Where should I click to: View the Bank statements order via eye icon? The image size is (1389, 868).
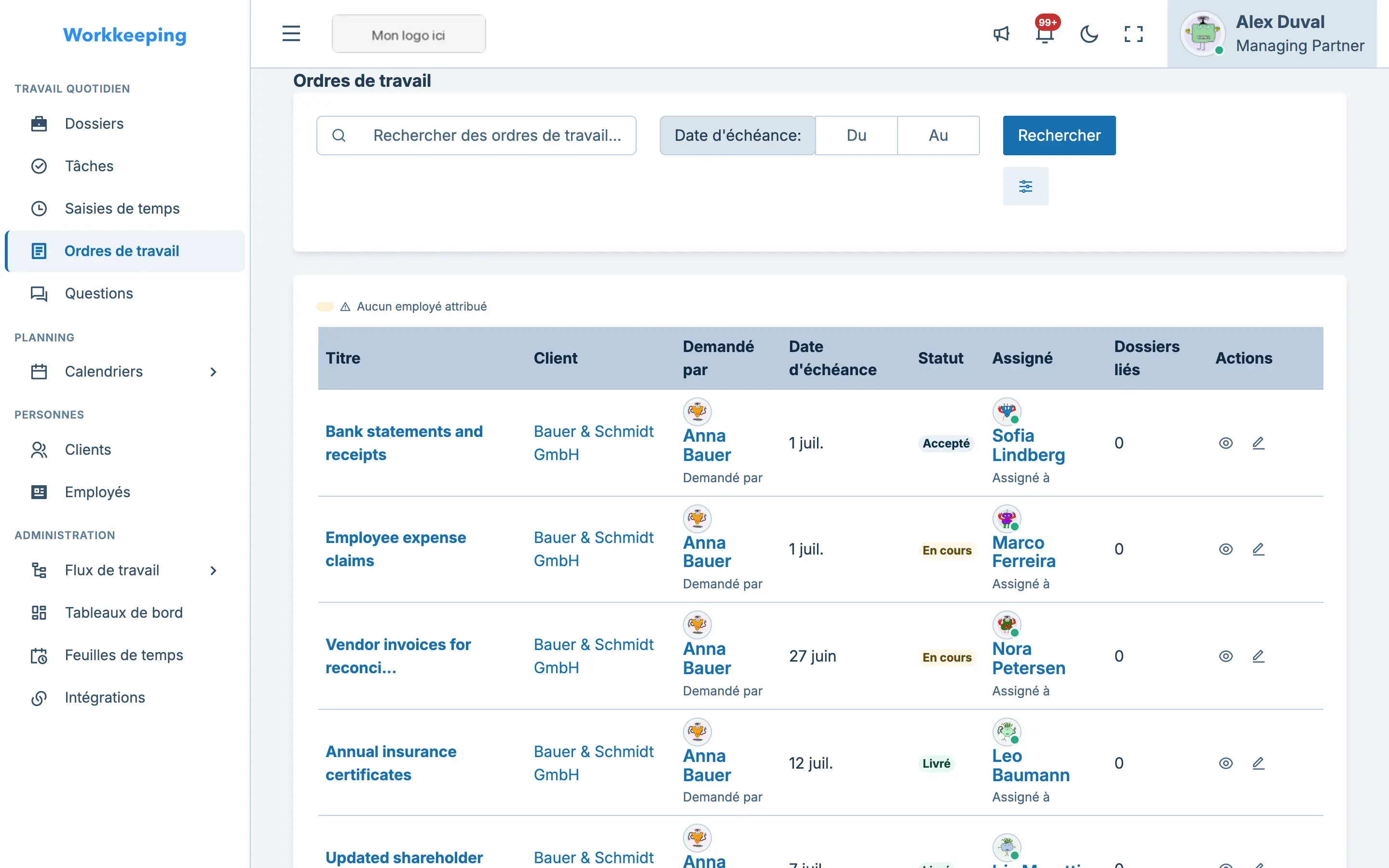(1226, 443)
